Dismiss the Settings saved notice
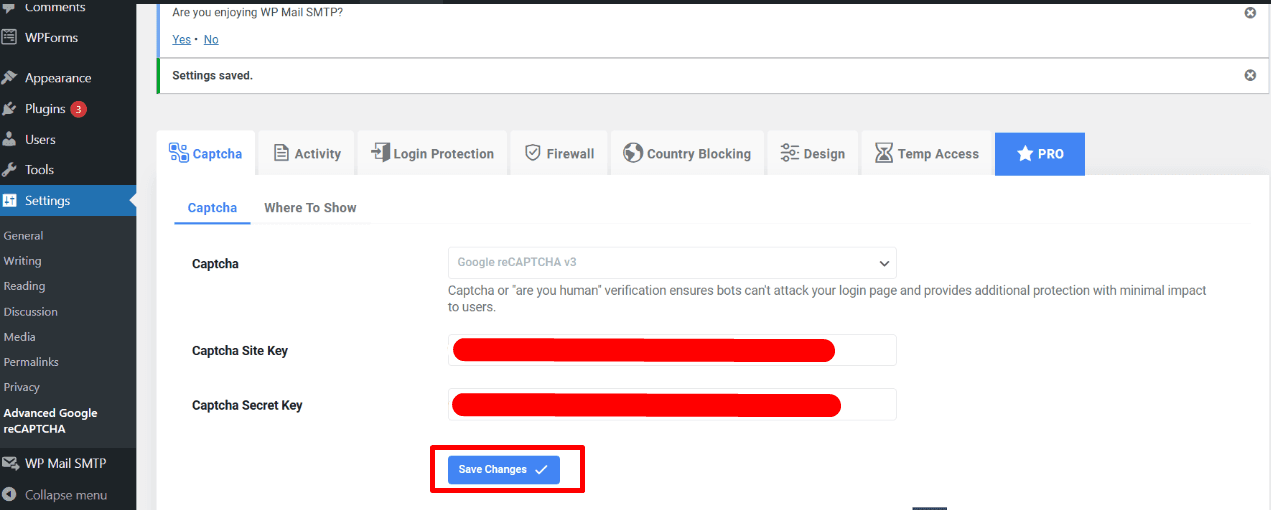1271x510 pixels. 1249,75
